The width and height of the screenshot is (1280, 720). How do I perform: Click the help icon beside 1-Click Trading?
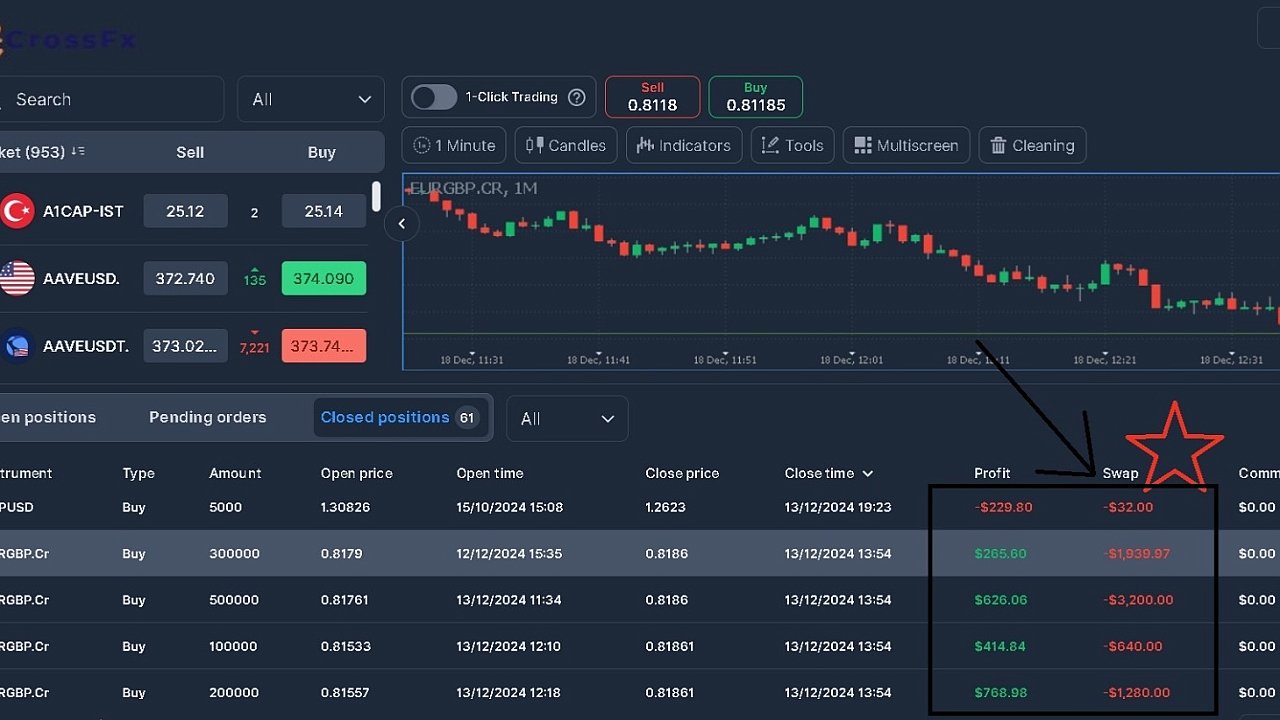577,97
